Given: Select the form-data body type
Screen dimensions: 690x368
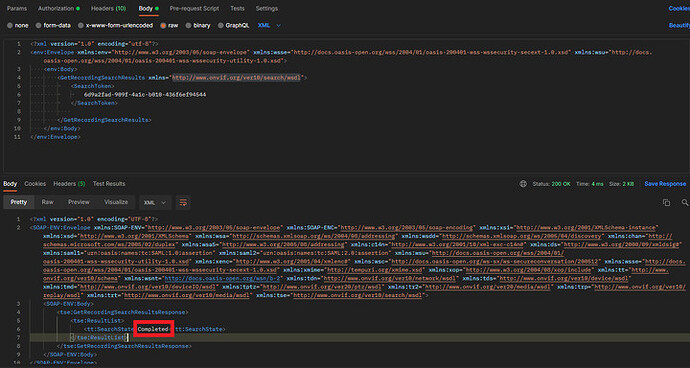Looking at the screenshot, I should [53, 26].
